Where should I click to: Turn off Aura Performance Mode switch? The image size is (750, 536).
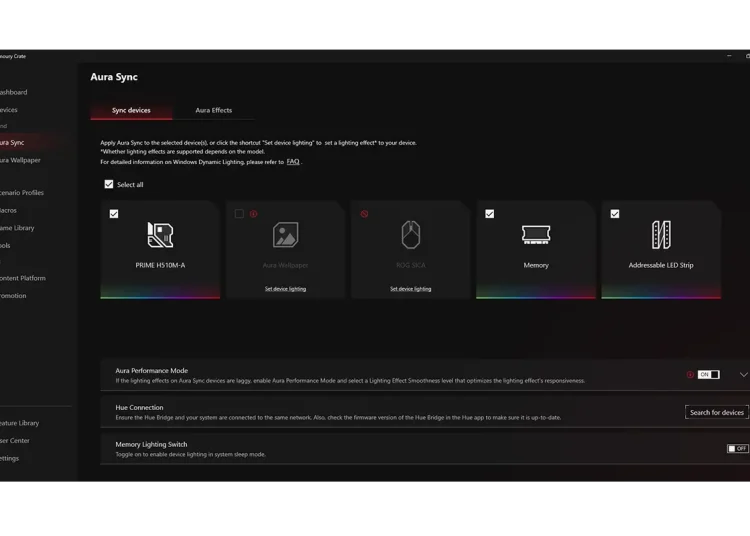[x=708, y=374]
